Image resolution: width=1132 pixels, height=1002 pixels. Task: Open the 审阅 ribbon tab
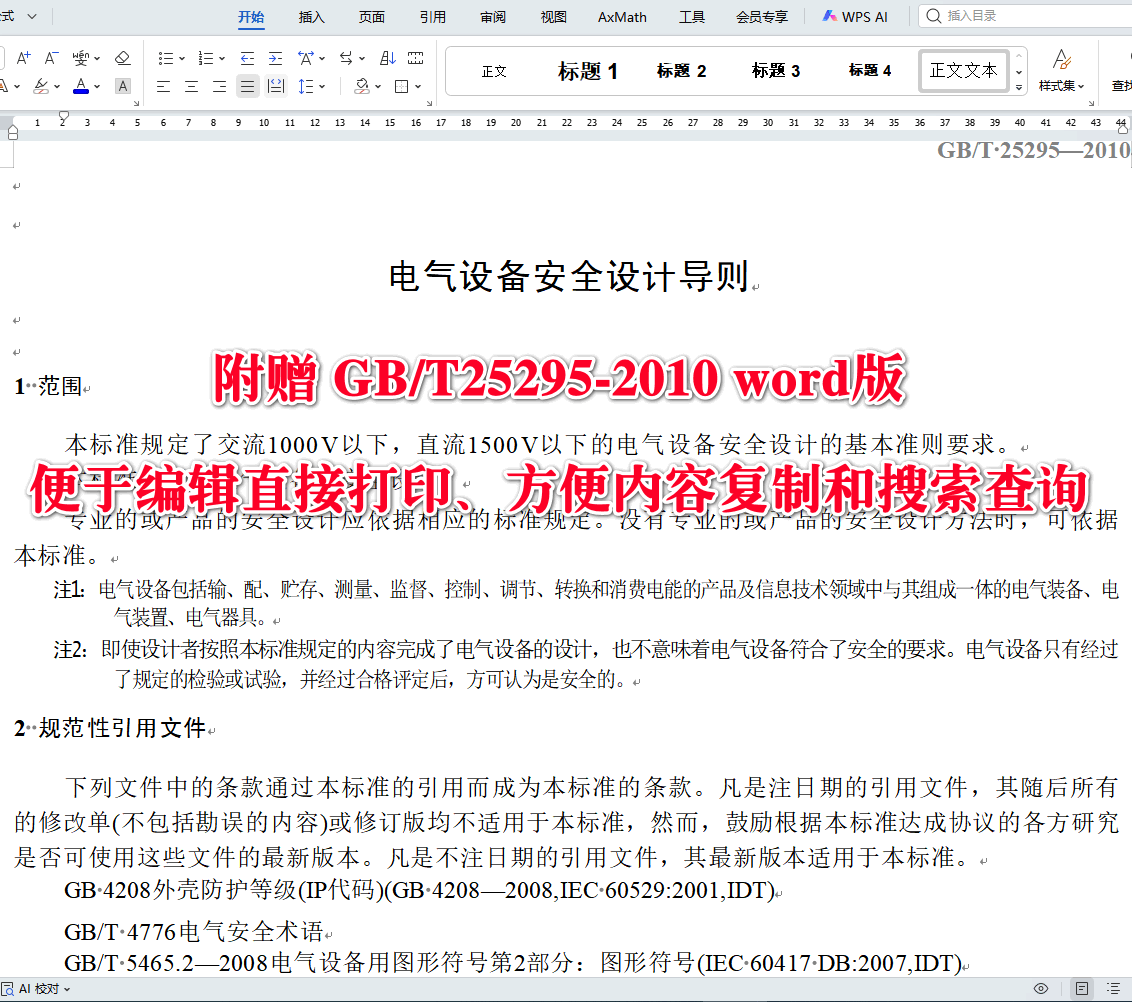[x=493, y=16]
